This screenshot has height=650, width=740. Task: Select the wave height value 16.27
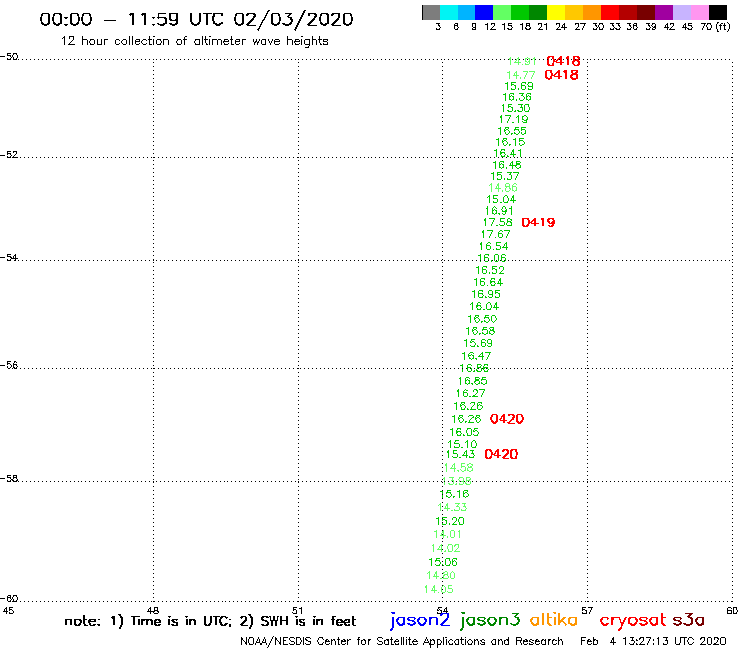tap(471, 393)
